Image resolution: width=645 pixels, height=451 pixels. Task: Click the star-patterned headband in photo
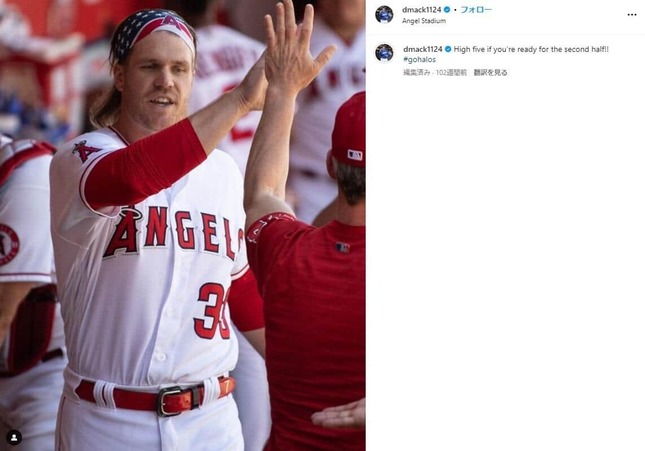(153, 33)
